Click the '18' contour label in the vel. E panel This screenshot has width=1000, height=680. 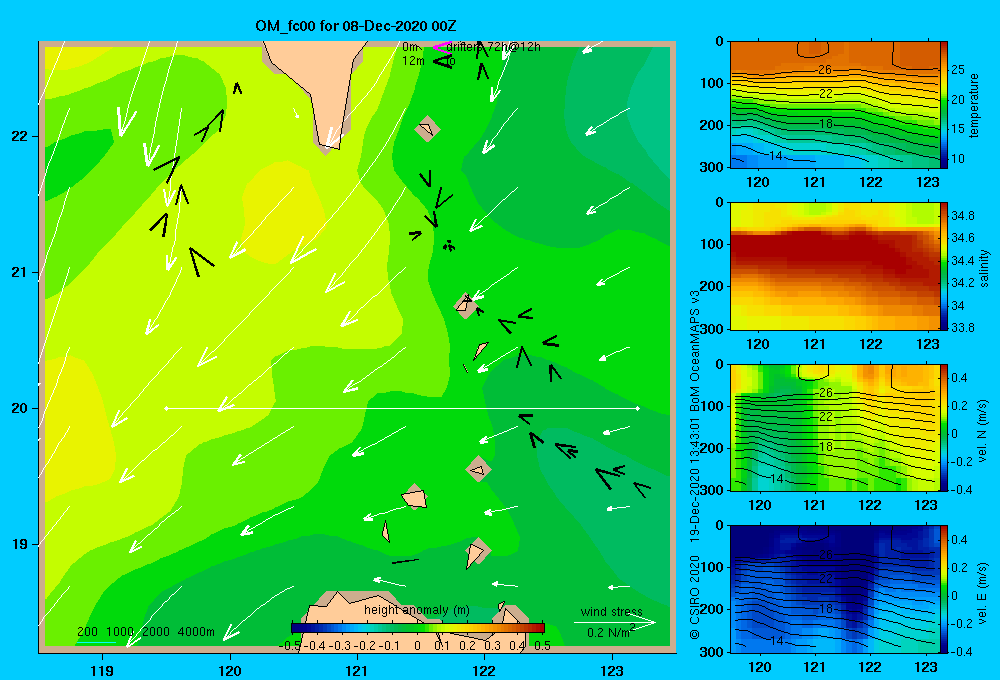[x=825, y=608]
